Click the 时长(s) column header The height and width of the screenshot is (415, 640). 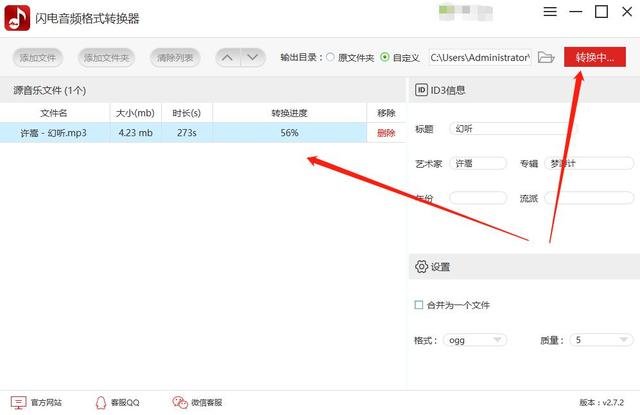pos(187,113)
